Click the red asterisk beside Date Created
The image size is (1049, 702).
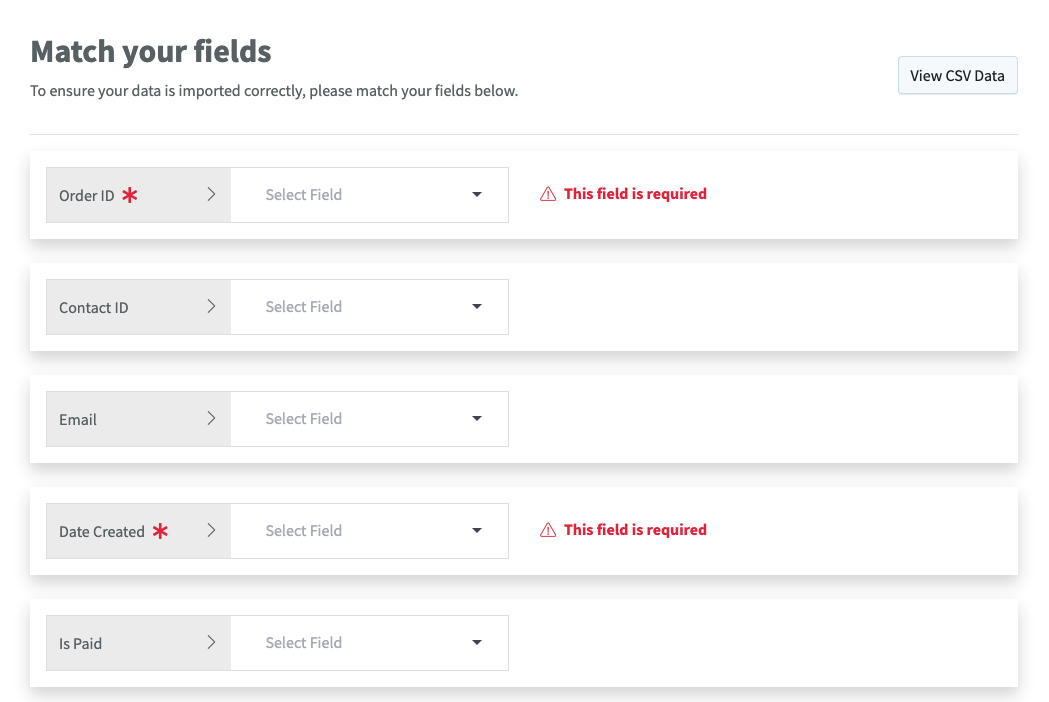pyautogui.click(x=160, y=532)
